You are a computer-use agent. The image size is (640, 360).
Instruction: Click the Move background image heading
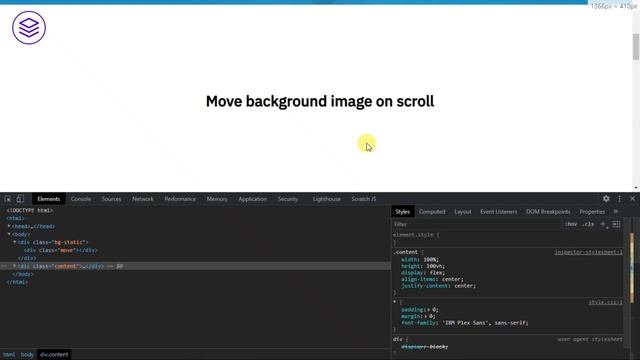tap(320, 101)
